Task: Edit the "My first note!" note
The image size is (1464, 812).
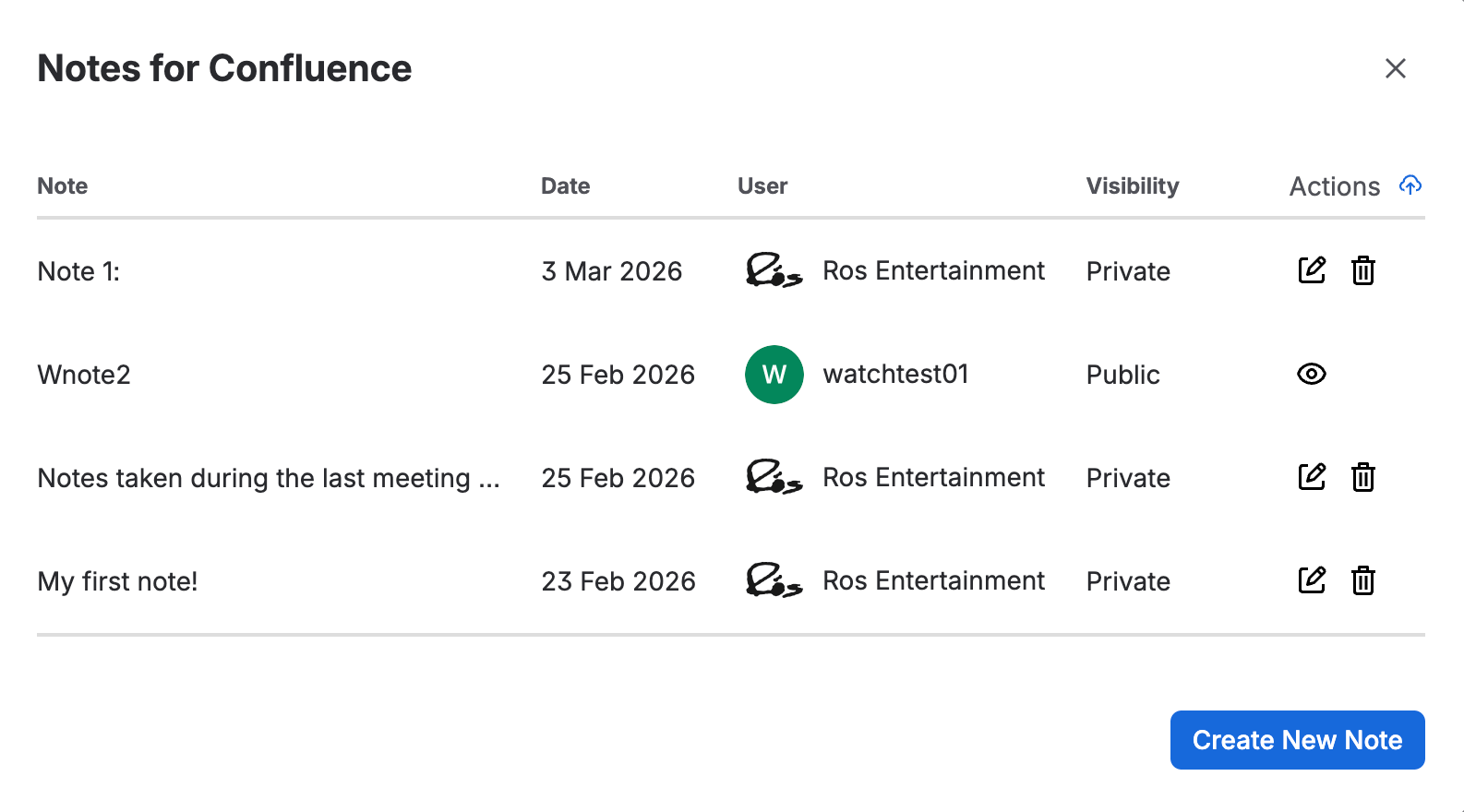Action: click(x=1312, y=580)
